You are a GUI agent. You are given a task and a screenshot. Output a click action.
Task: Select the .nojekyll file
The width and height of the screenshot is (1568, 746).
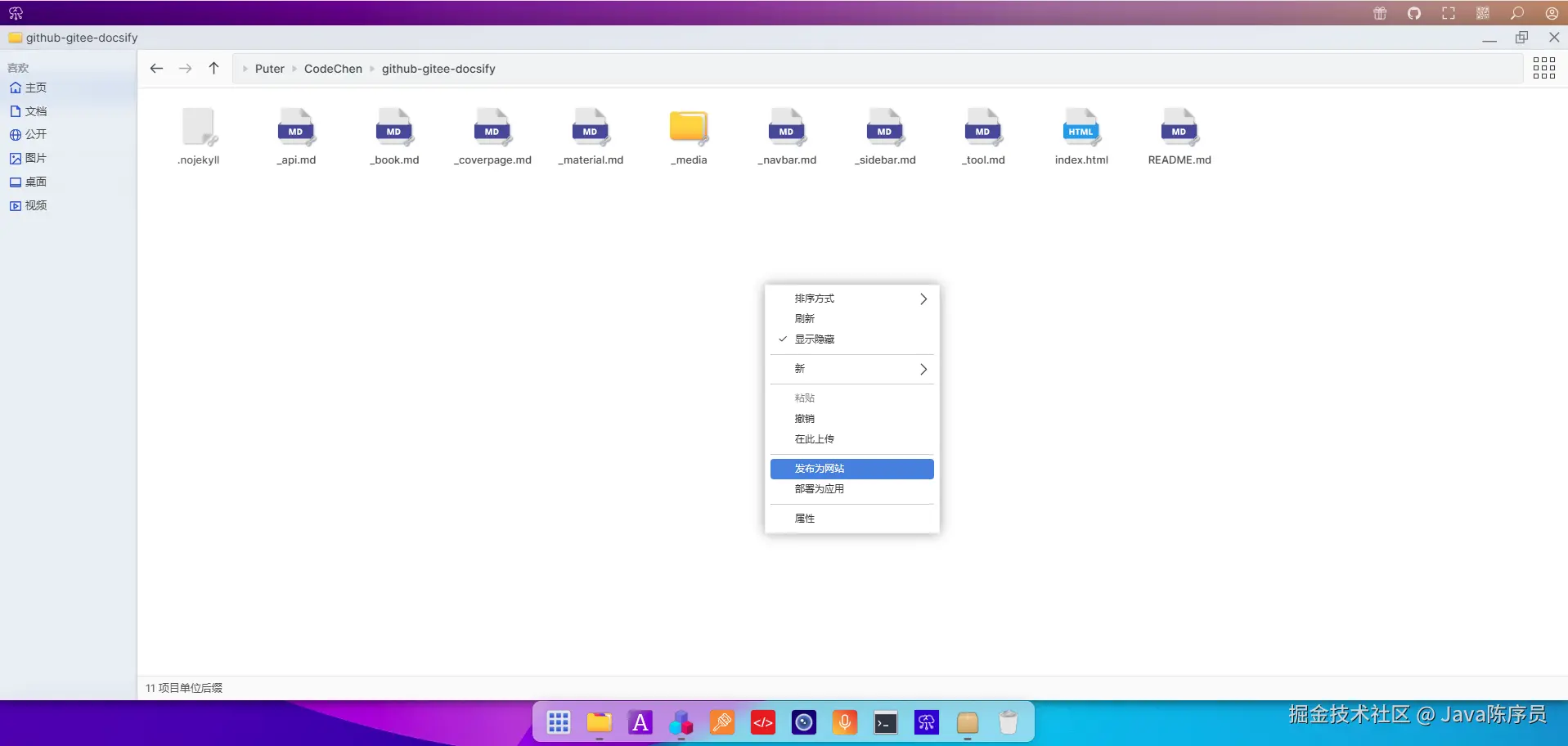pyautogui.click(x=199, y=137)
